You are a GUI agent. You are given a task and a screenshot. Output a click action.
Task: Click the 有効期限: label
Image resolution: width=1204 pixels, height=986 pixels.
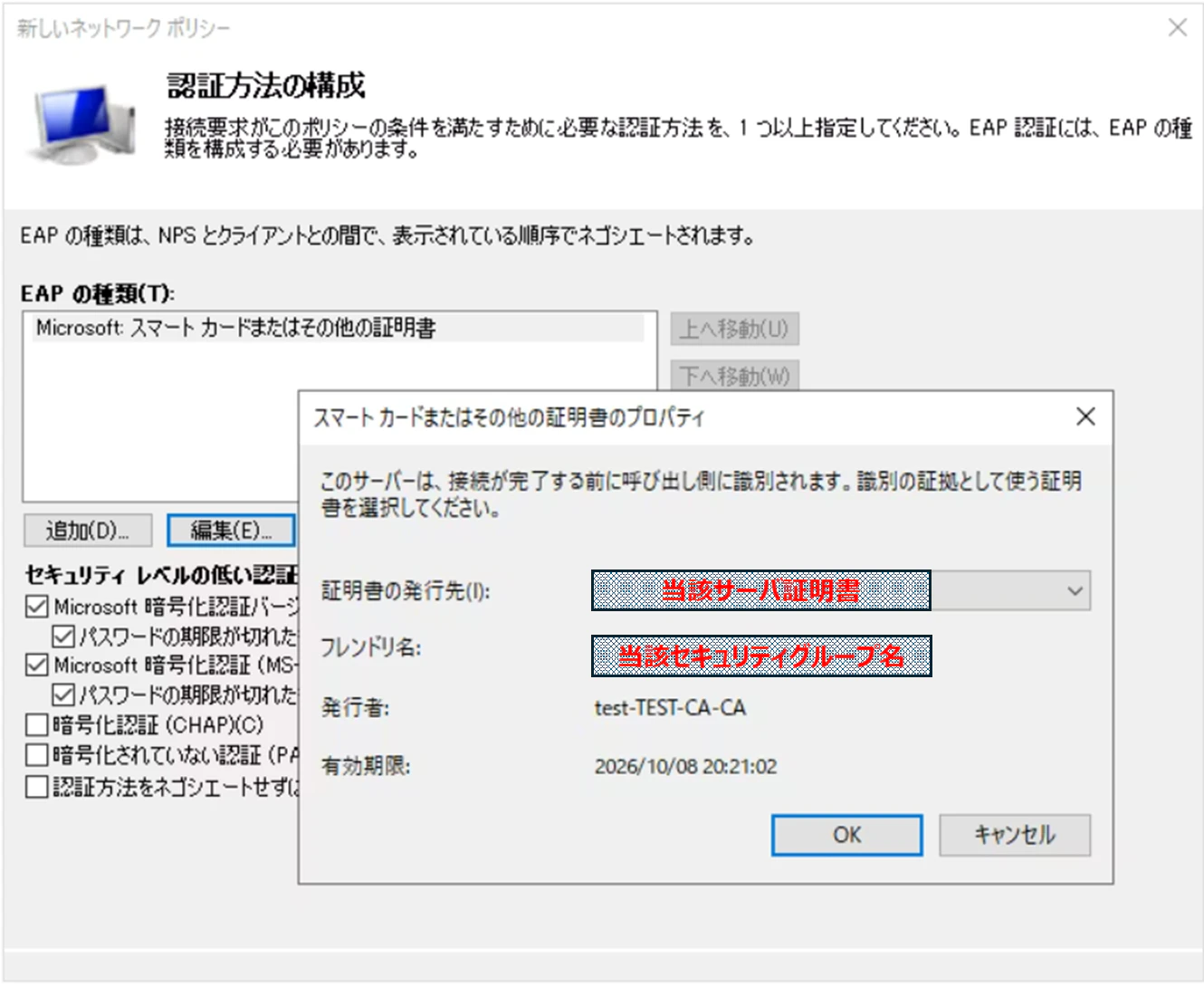coord(366,767)
